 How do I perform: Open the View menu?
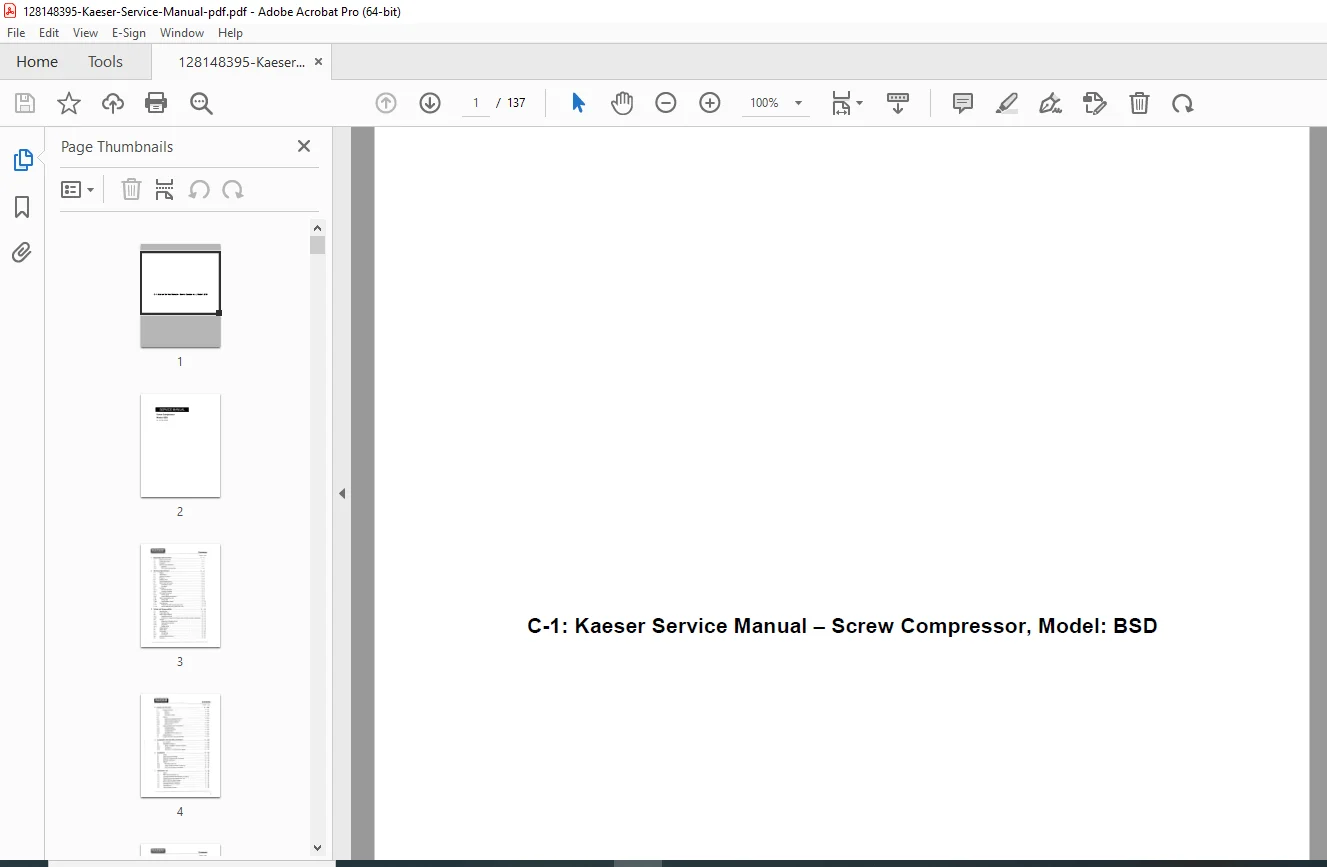85,33
